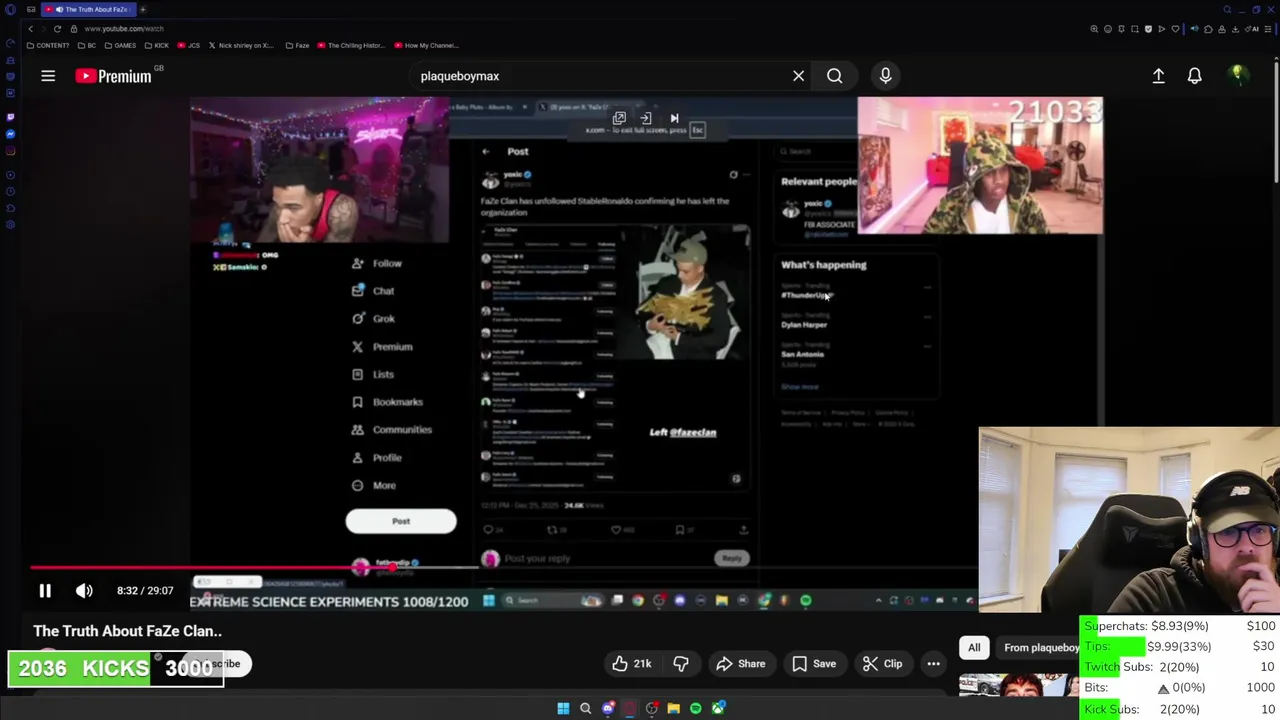Click the Subscribe button under the video
This screenshot has height=720, width=1280.
[x=217, y=664]
